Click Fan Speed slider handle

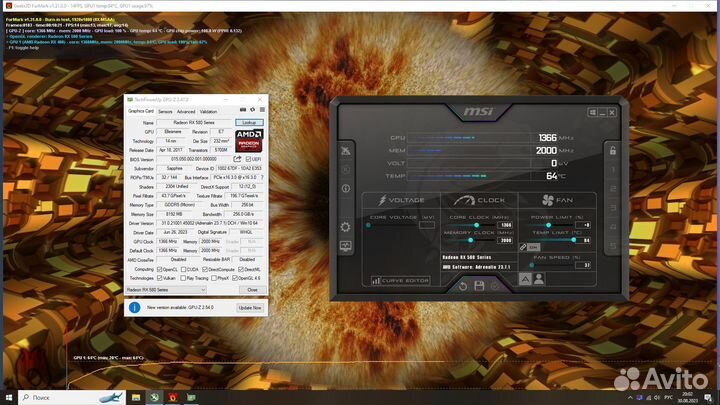(x=532, y=265)
